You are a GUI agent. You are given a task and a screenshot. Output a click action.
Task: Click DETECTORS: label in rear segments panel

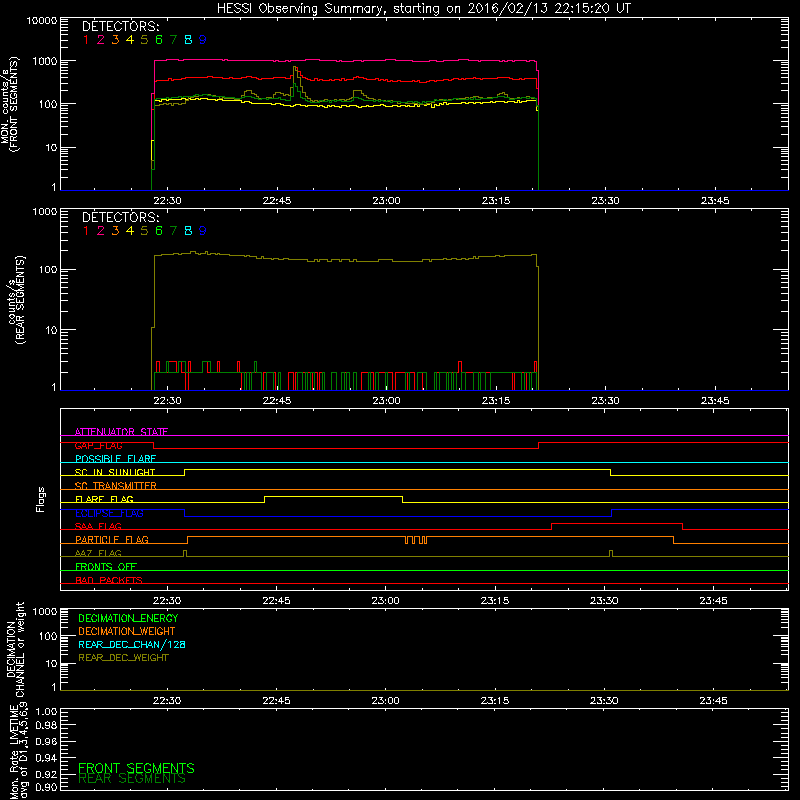121,217
